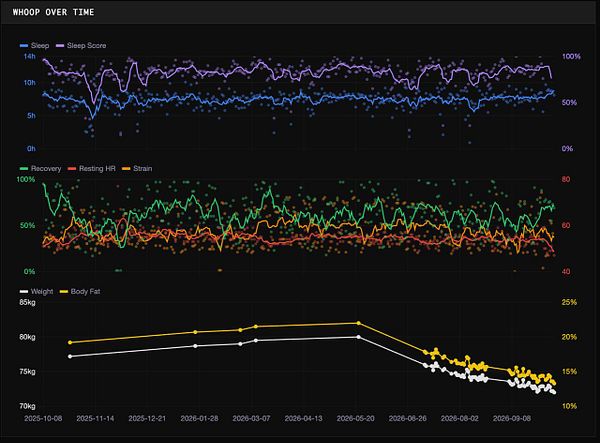The image size is (600, 443).
Task: Click the red Resting HR legend swatch
Action: pyautogui.click(x=72, y=169)
